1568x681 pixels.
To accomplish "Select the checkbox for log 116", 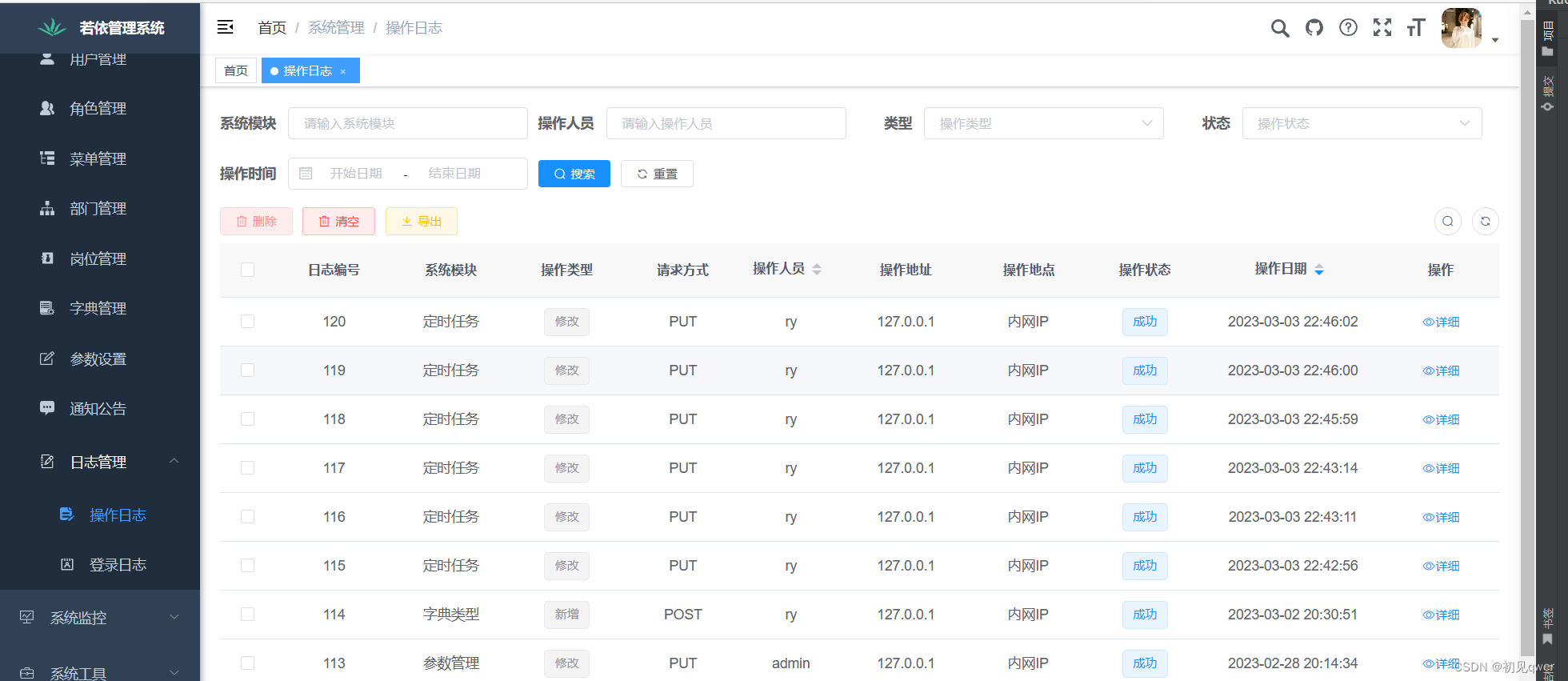I will point(248,517).
